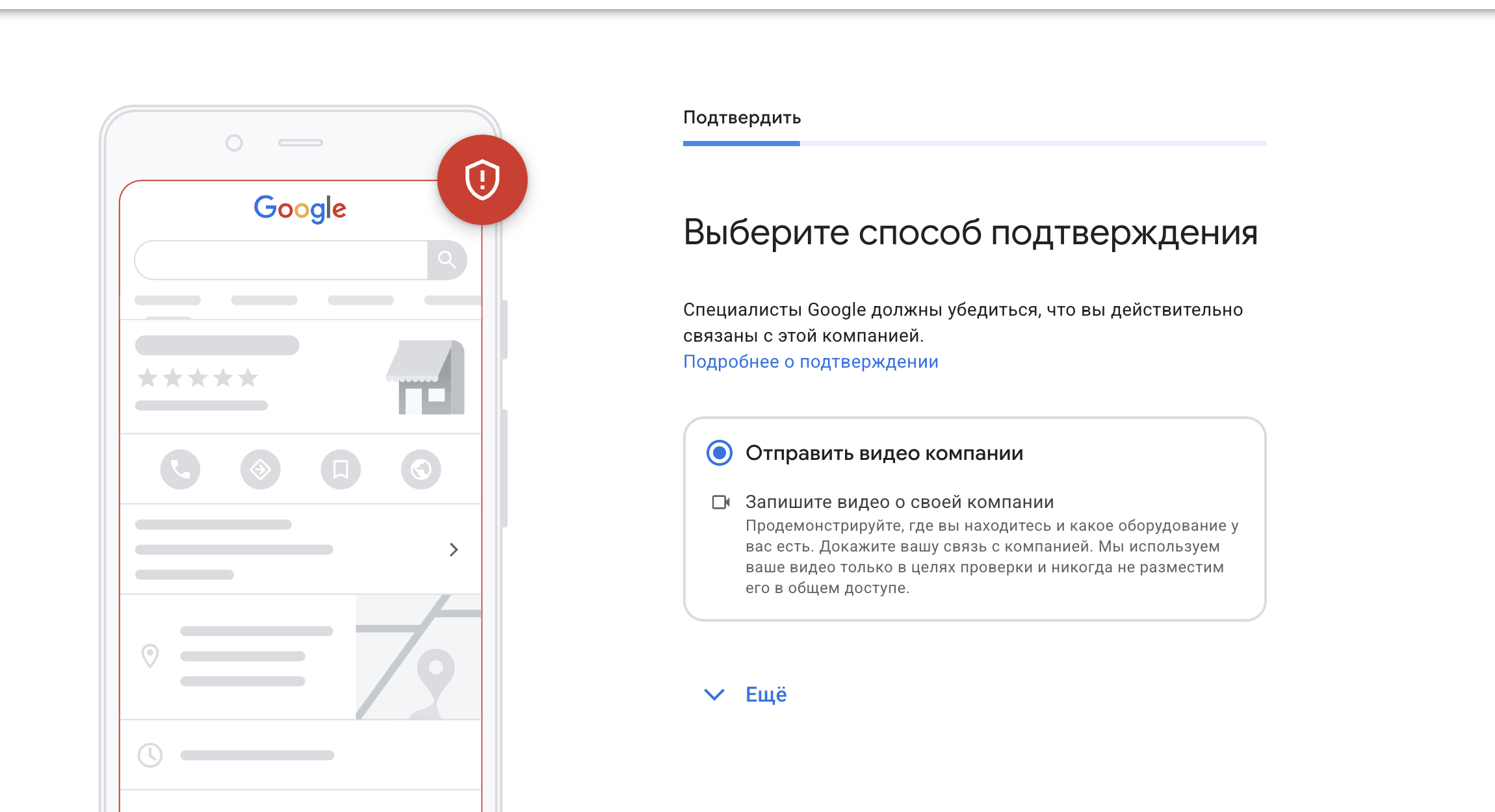Click the Google logo in phone illustration
Viewport: 1495px width, 812px height.
point(300,209)
